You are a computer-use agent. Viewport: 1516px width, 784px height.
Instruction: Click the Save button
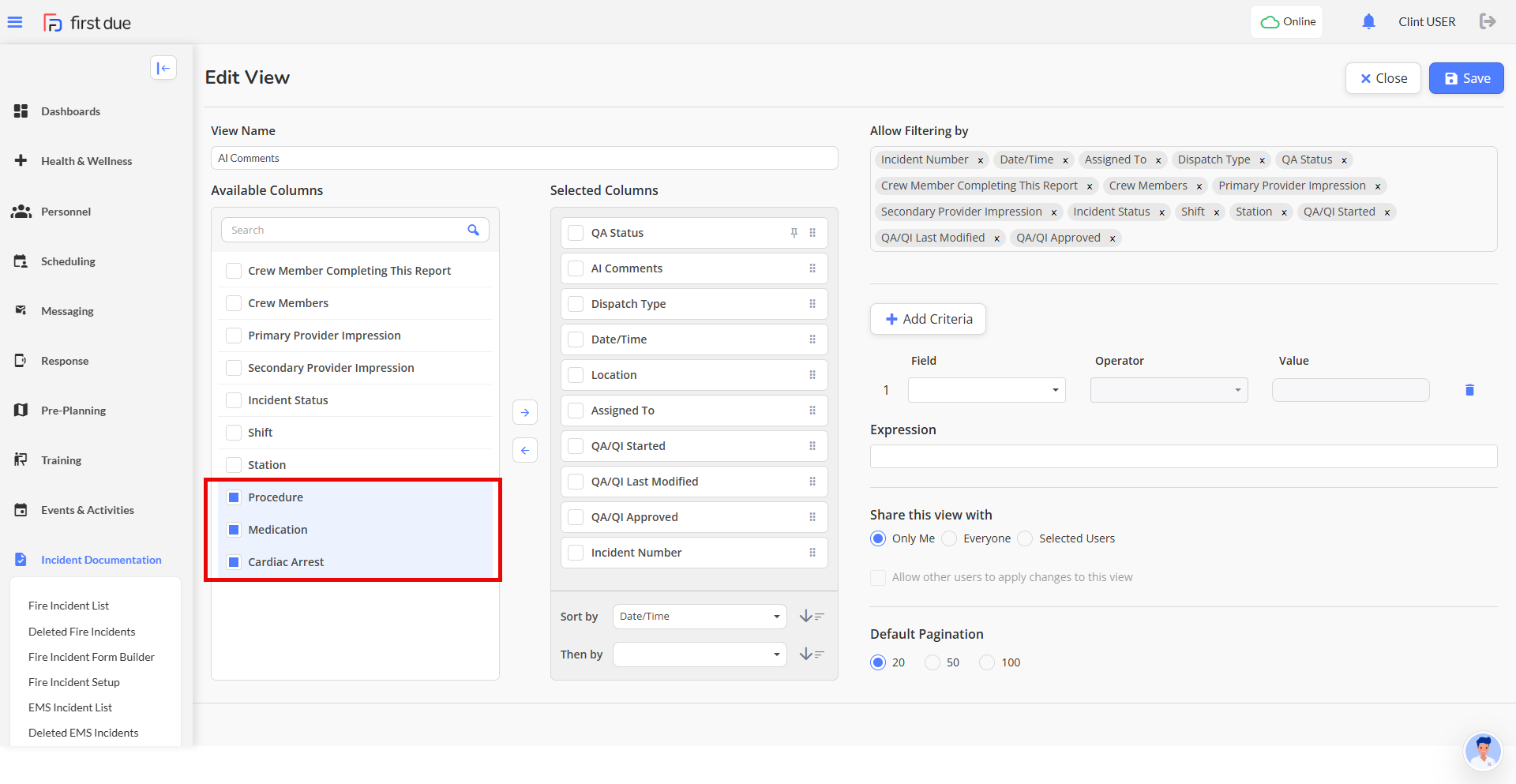[1466, 78]
